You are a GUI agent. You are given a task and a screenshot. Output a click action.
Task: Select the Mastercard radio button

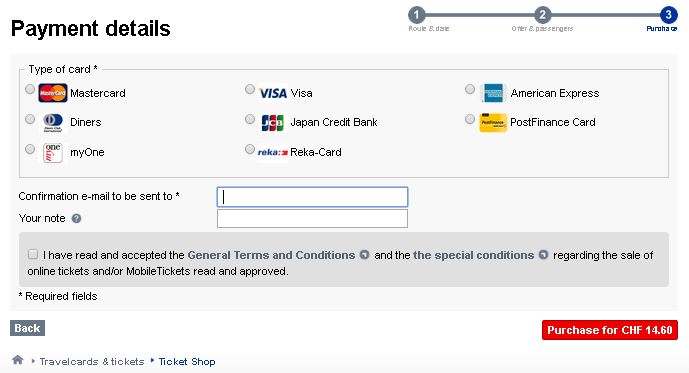[30, 90]
